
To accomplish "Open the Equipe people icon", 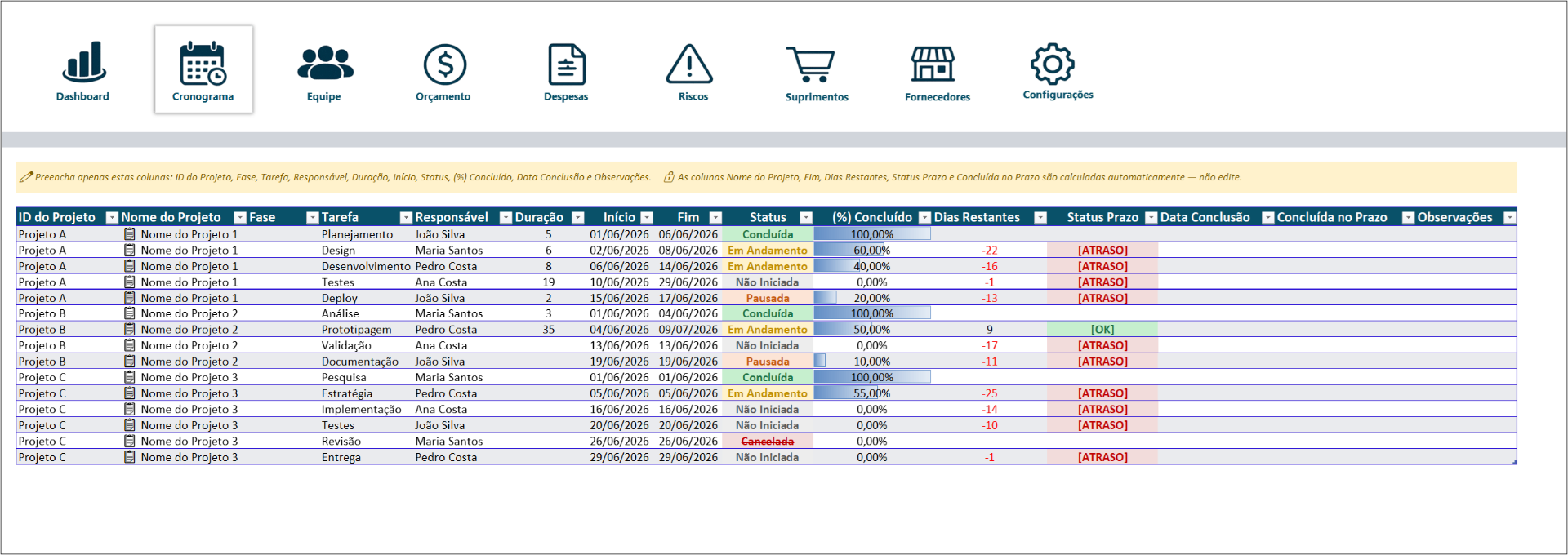I will tap(325, 63).
